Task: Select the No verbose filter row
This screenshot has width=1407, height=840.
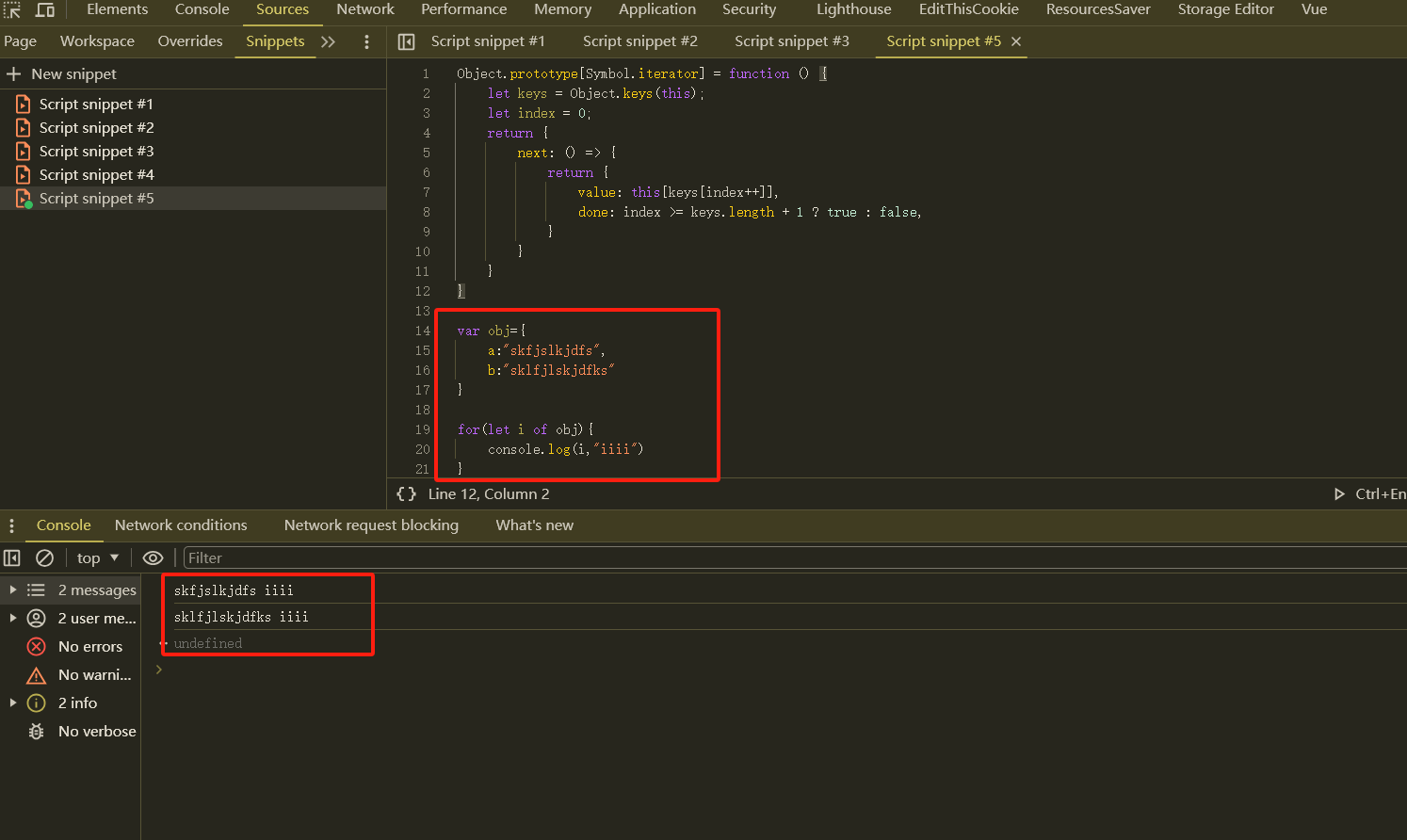Action: pos(71,732)
